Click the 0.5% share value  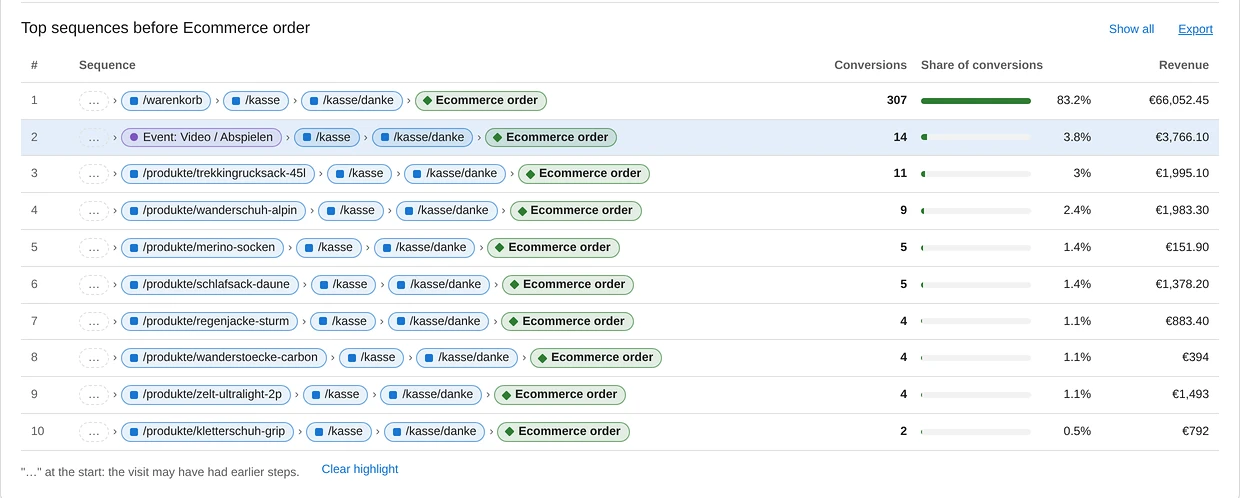point(1077,431)
